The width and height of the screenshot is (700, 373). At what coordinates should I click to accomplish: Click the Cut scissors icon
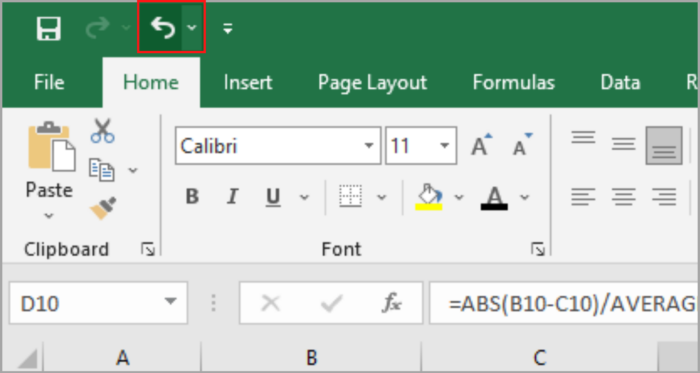(x=103, y=130)
